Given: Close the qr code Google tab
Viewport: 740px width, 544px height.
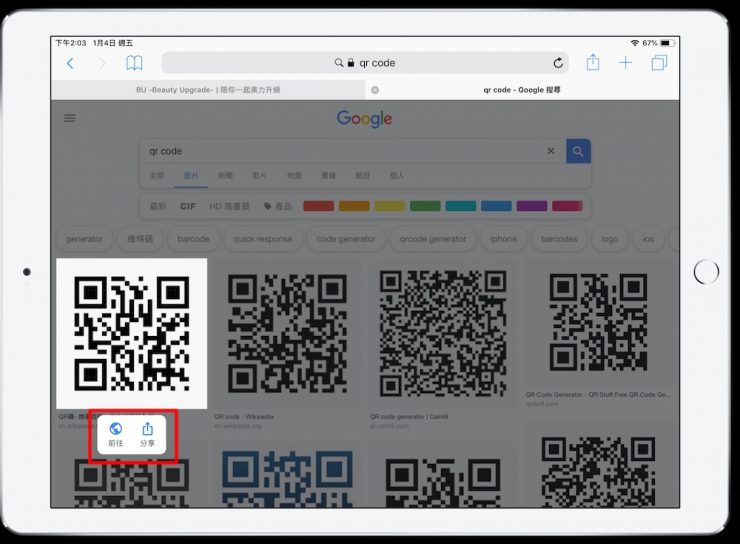Looking at the screenshot, I should 375,90.
